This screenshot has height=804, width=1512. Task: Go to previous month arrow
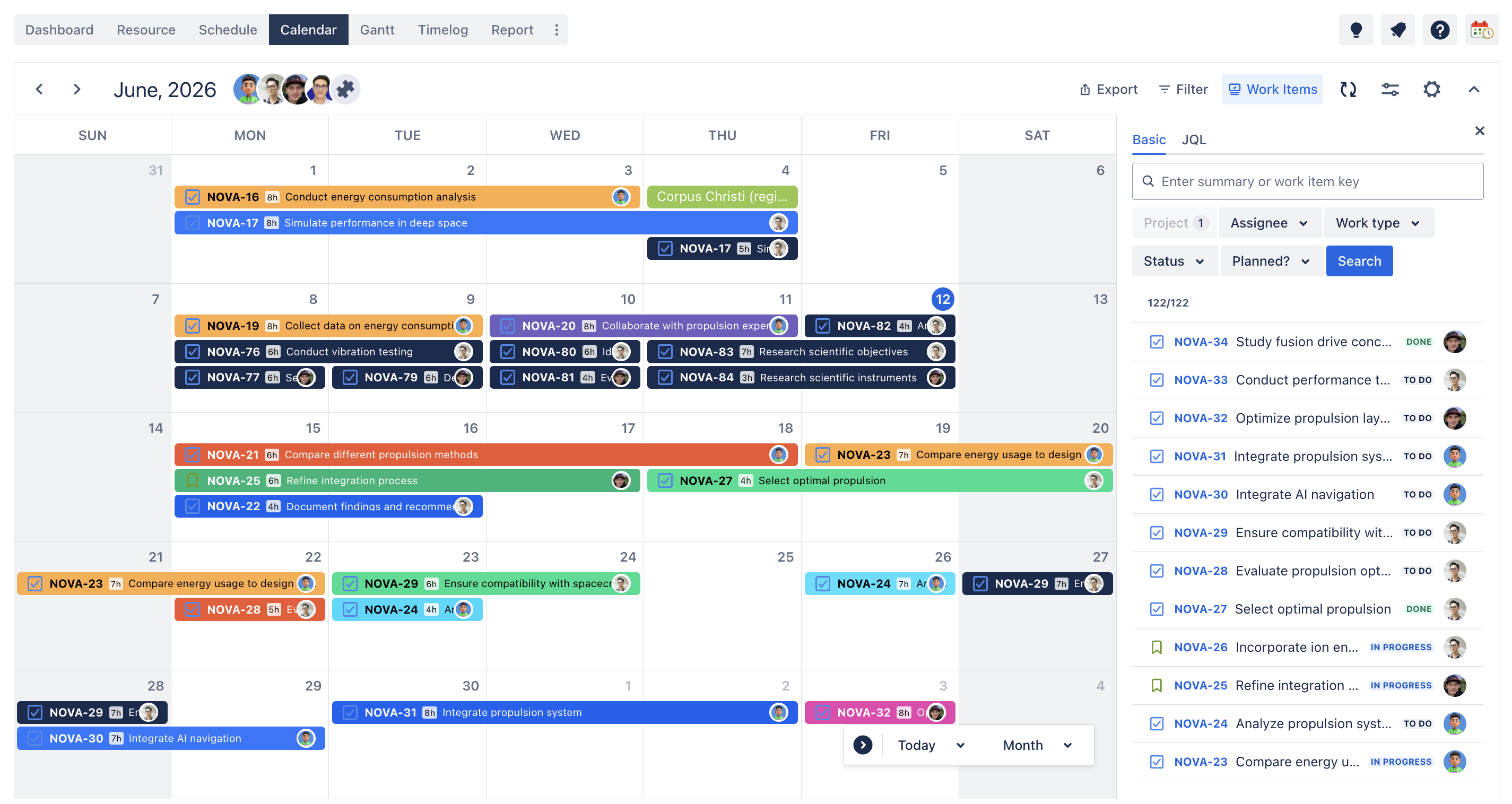[39, 89]
